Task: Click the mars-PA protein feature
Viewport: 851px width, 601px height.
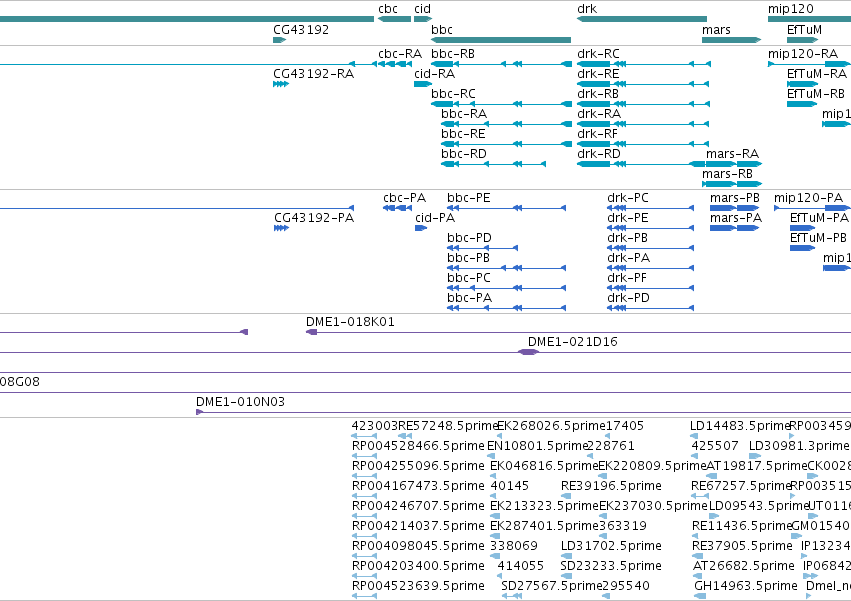Action: 734,228
